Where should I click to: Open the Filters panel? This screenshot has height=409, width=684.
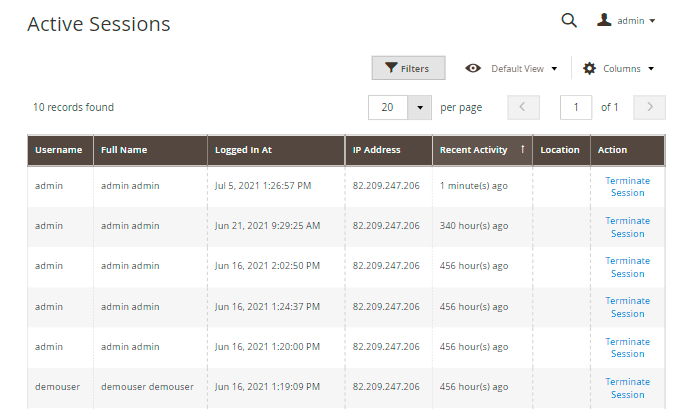click(408, 68)
